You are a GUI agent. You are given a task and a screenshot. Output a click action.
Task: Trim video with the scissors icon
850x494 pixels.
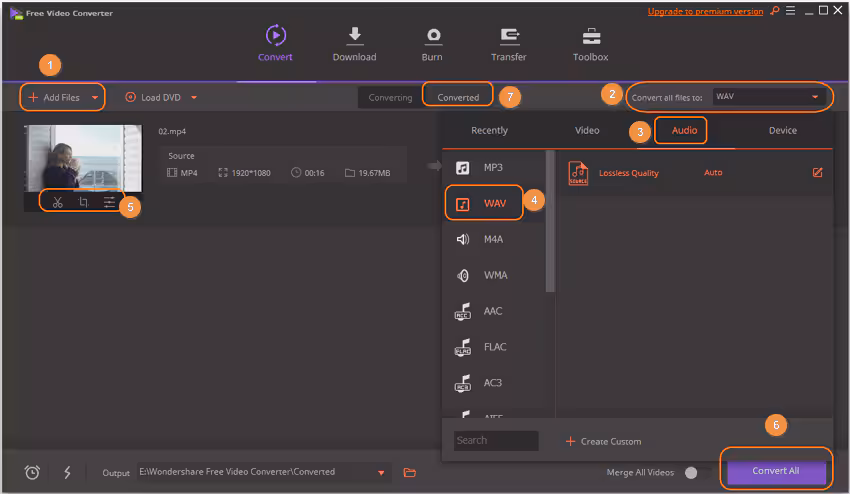point(57,202)
